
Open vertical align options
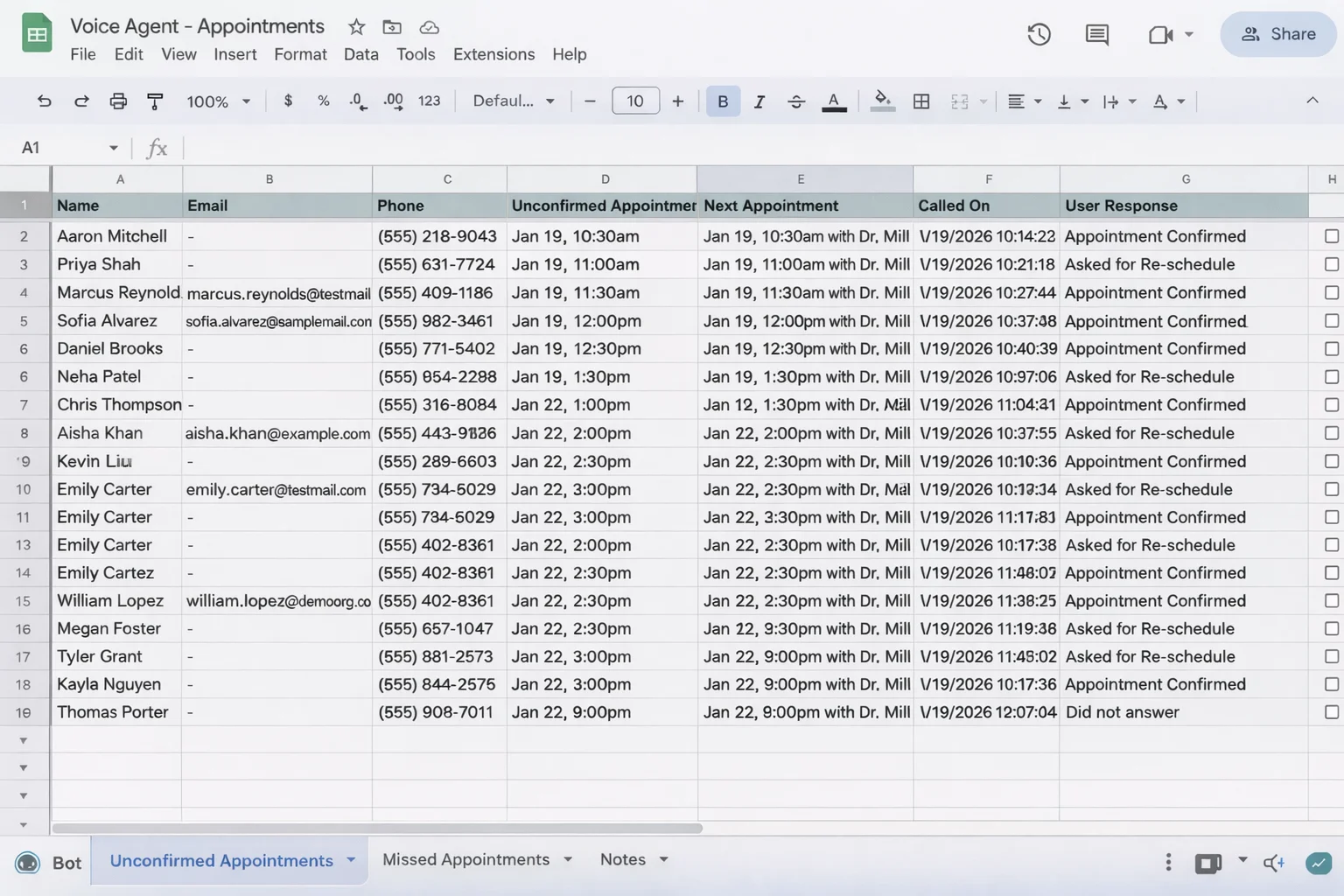coord(1072,101)
